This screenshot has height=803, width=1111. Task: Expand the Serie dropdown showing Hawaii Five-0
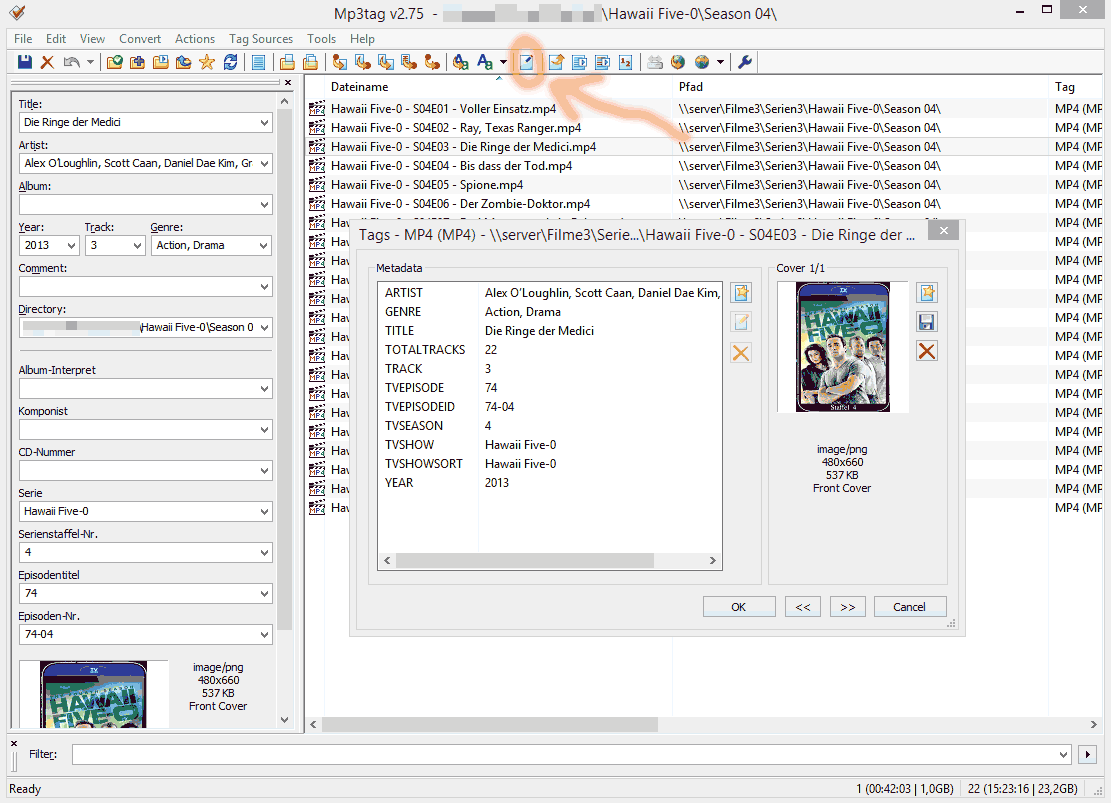pos(264,512)
